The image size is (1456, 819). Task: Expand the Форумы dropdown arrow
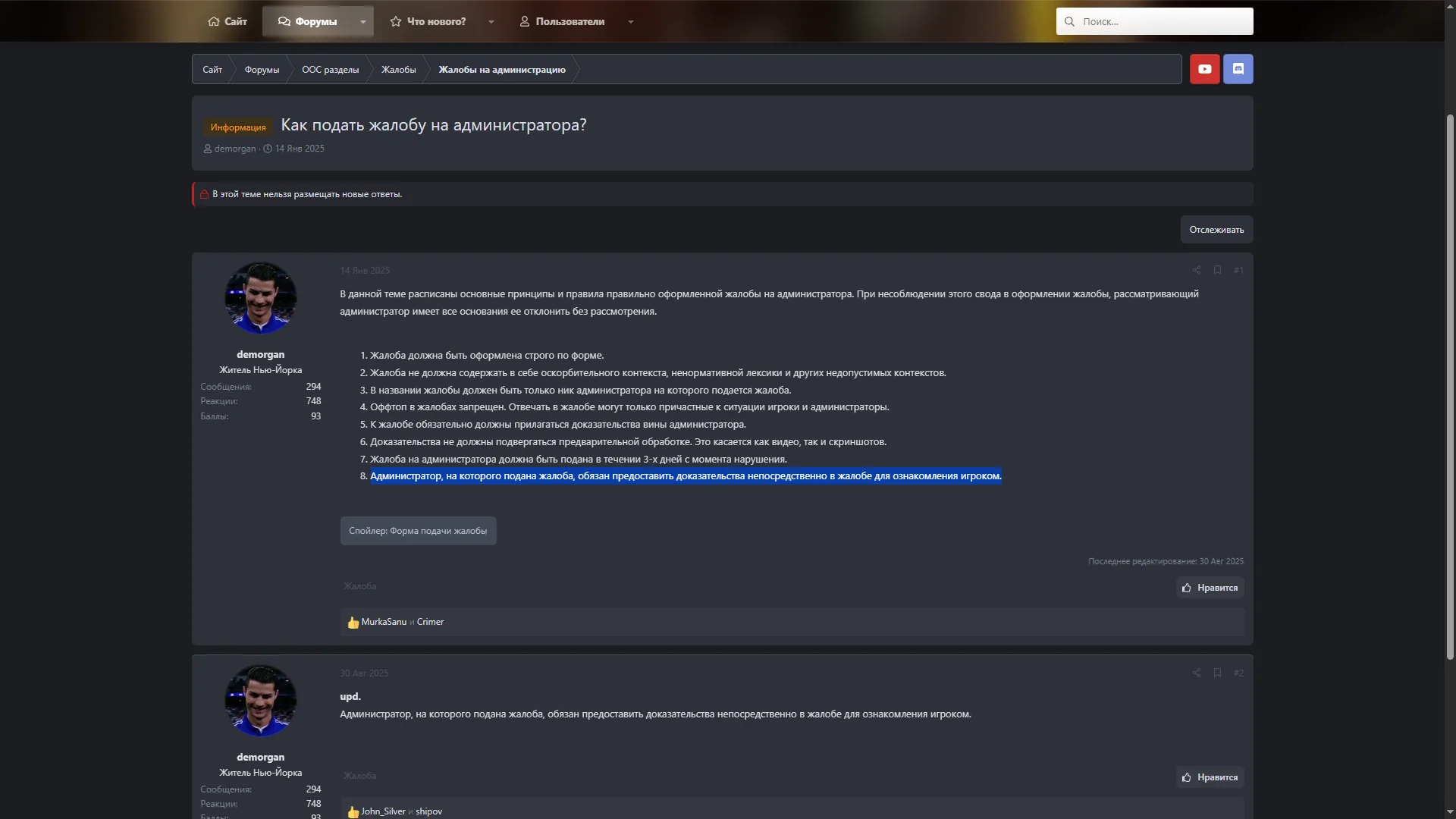[x=363, y=21]
